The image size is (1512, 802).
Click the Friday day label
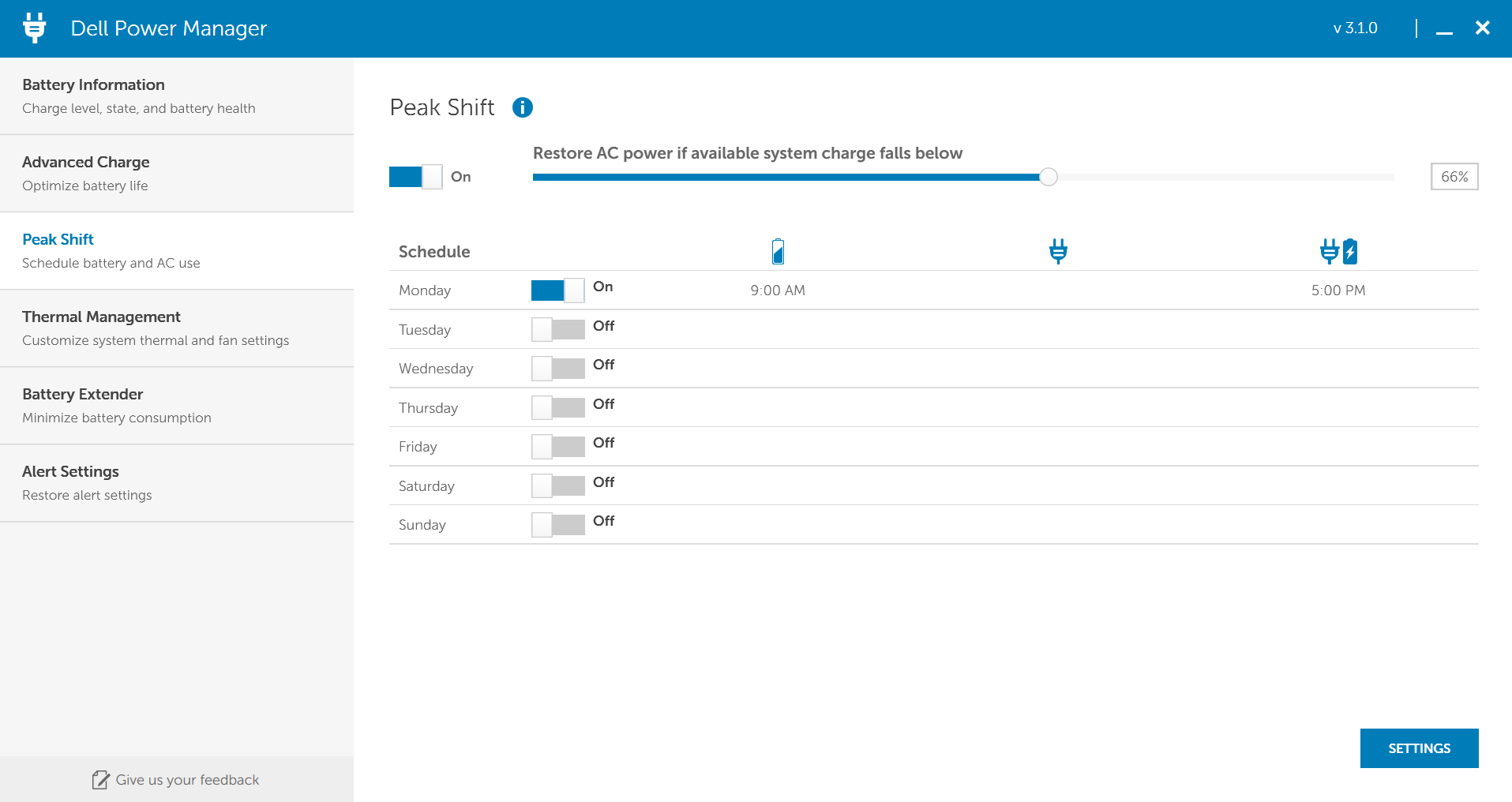[x=418, y=447]
